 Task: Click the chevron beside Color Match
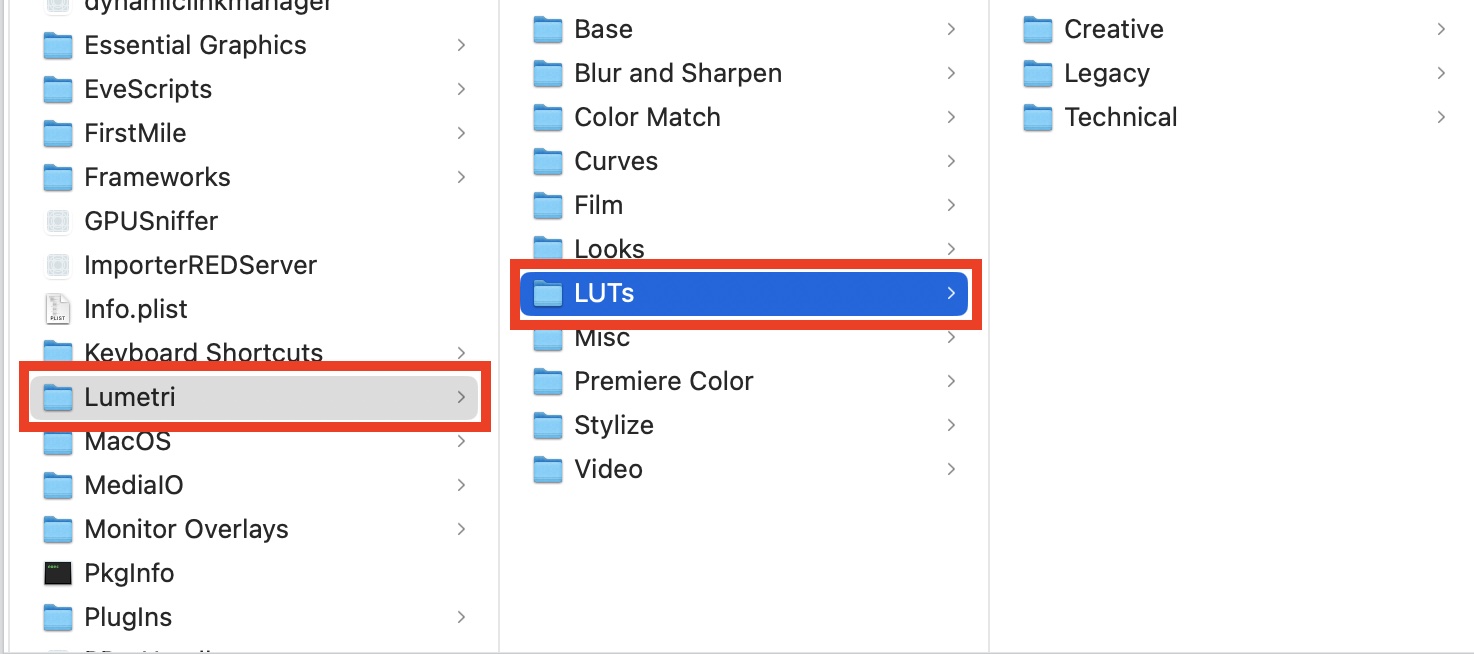coord(951,117)
